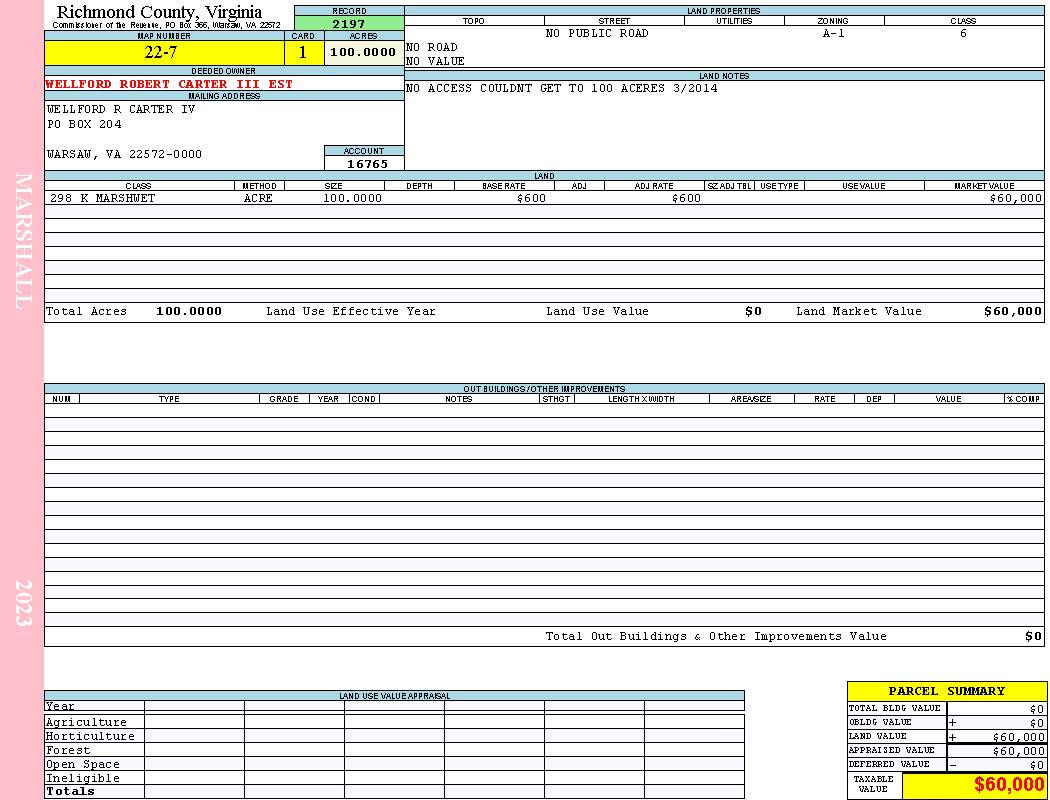Click Agriculture row label
The width and height of the screenshot is (1050, 800).
pos(86,722)
